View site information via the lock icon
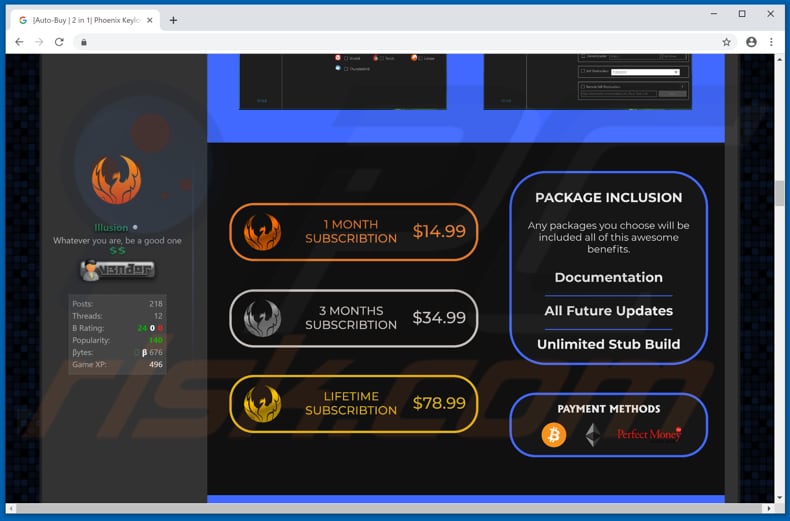 click(x=84, y=42)
